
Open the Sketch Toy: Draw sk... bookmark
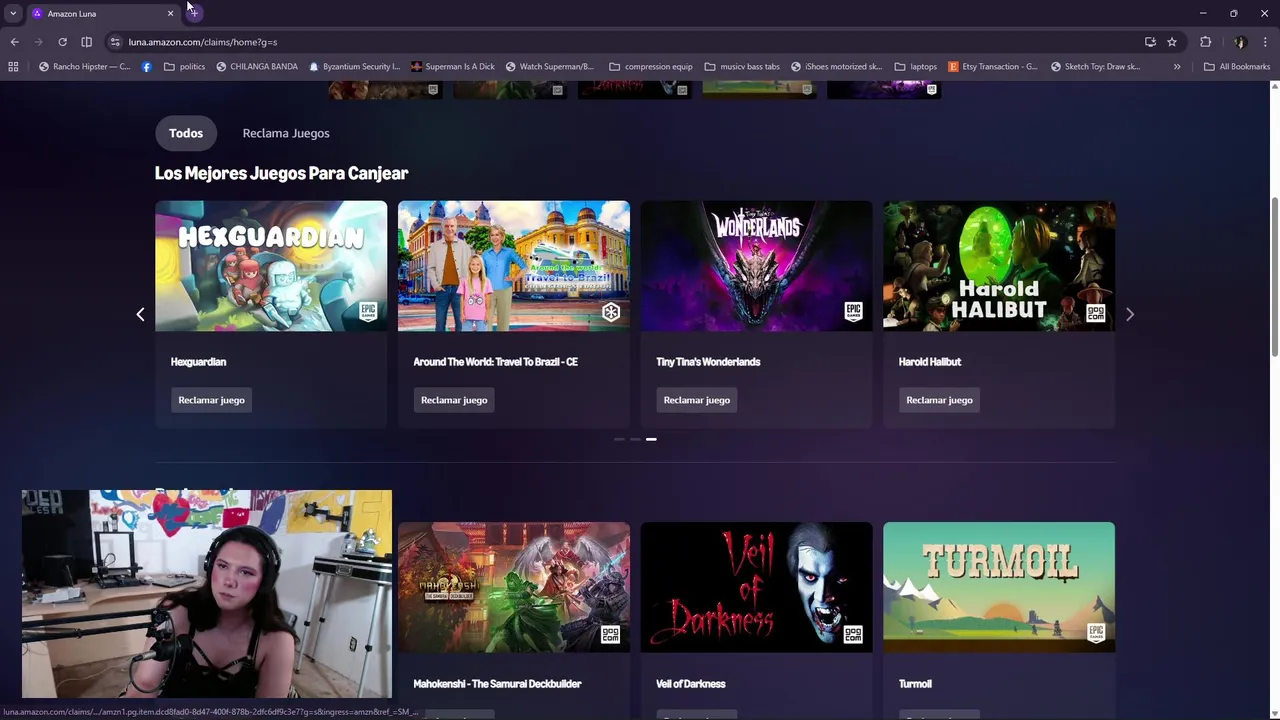click(x=1095, y=67)
